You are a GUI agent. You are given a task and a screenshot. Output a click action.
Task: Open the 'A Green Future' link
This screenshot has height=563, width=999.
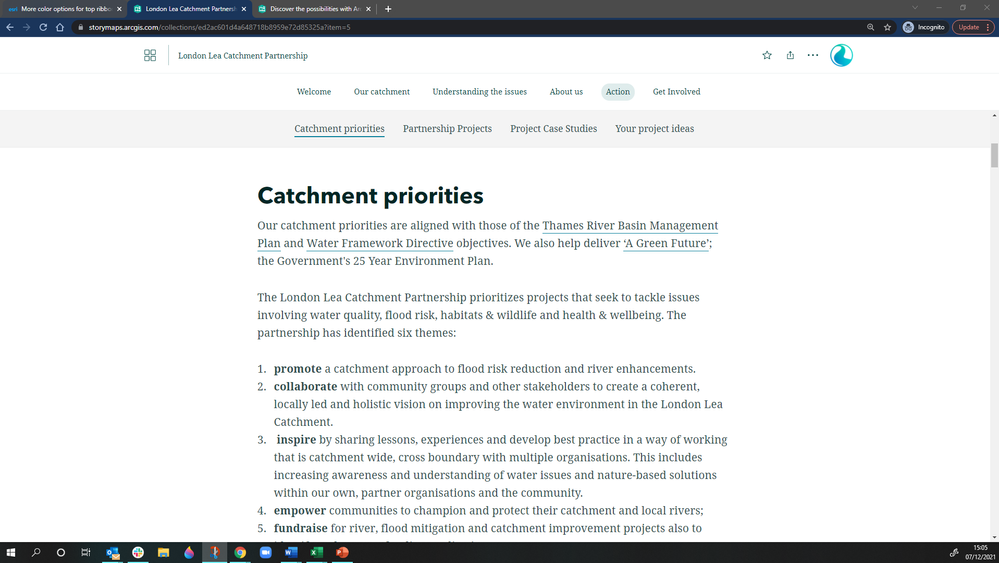coord(666,243)
